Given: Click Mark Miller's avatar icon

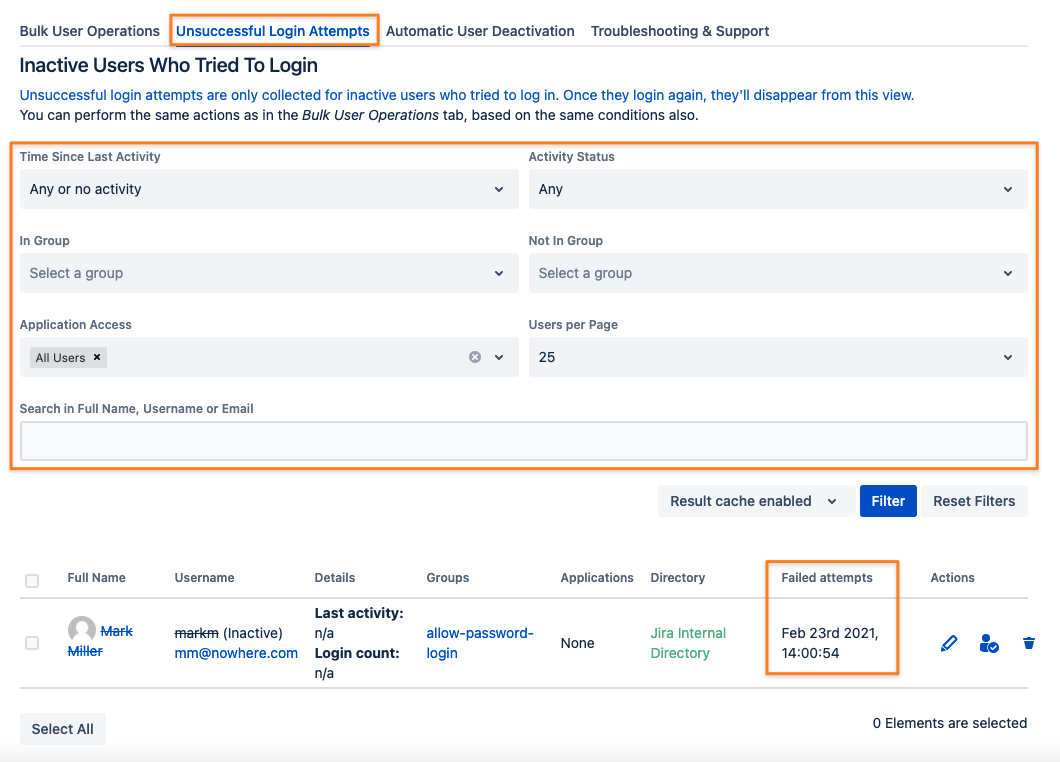Looking at the screenshot, I should 82,629.
